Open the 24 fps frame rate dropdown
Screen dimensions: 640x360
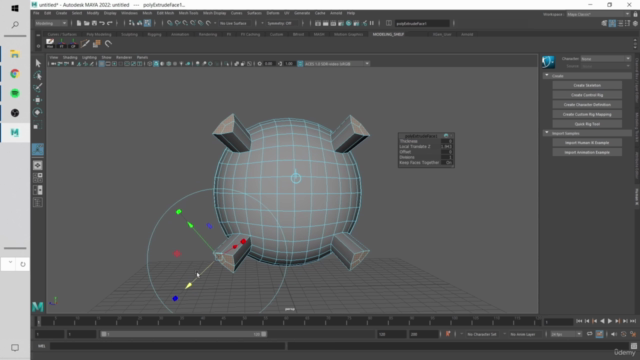pyautogui.click(x=566, y=334)
